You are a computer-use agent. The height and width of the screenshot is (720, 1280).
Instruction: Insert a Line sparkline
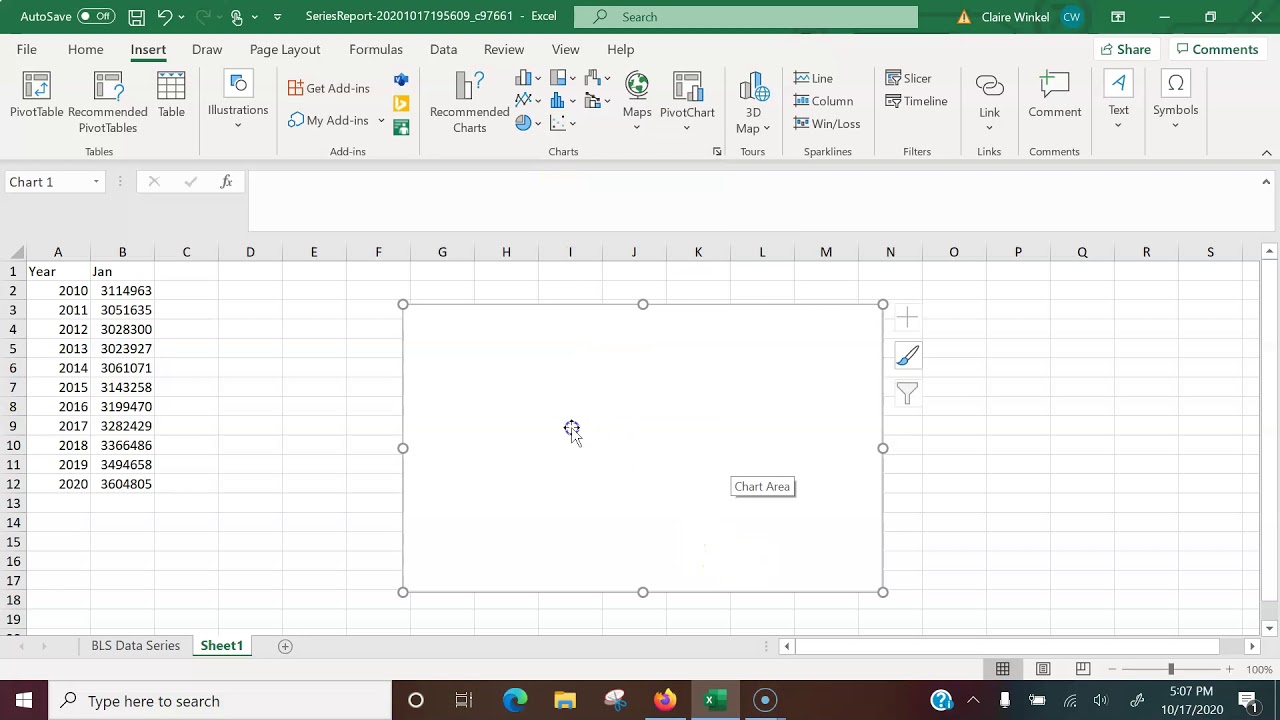point(813,78)
